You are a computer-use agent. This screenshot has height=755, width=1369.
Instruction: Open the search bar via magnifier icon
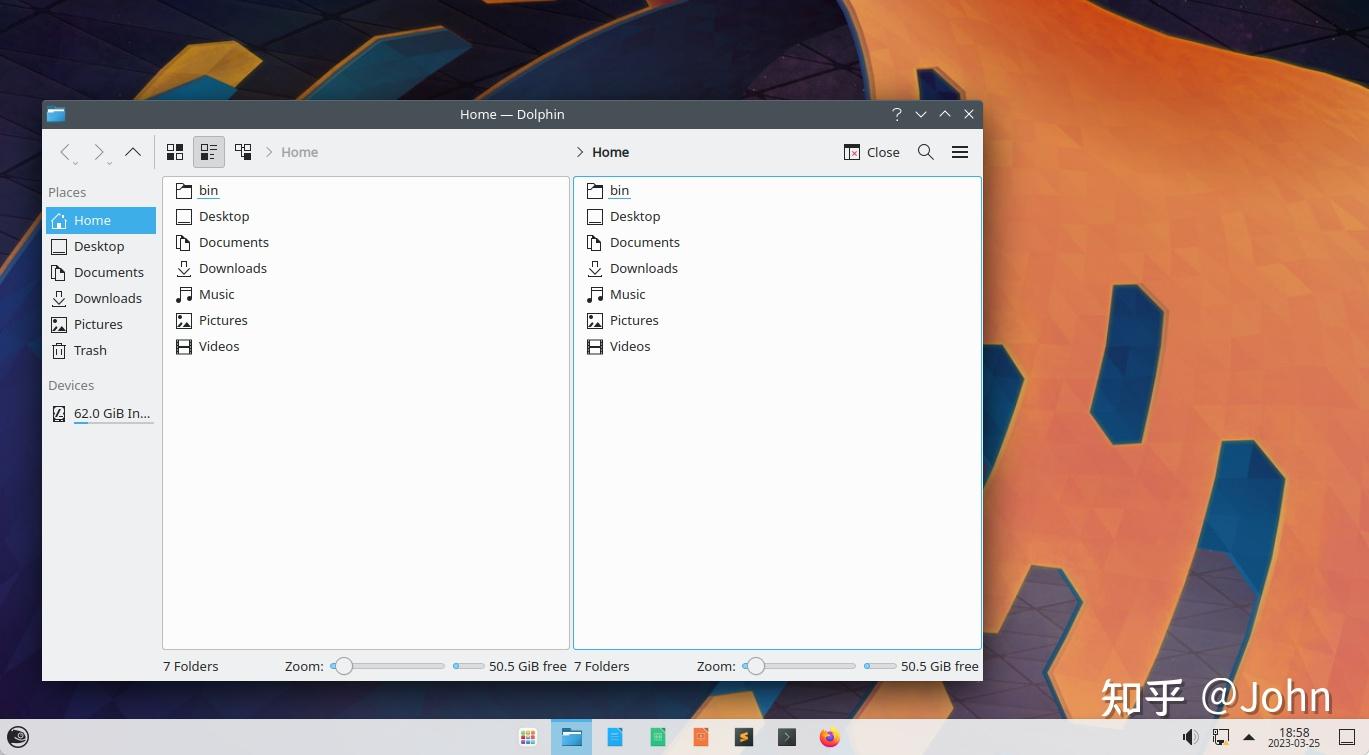(925, 152)
